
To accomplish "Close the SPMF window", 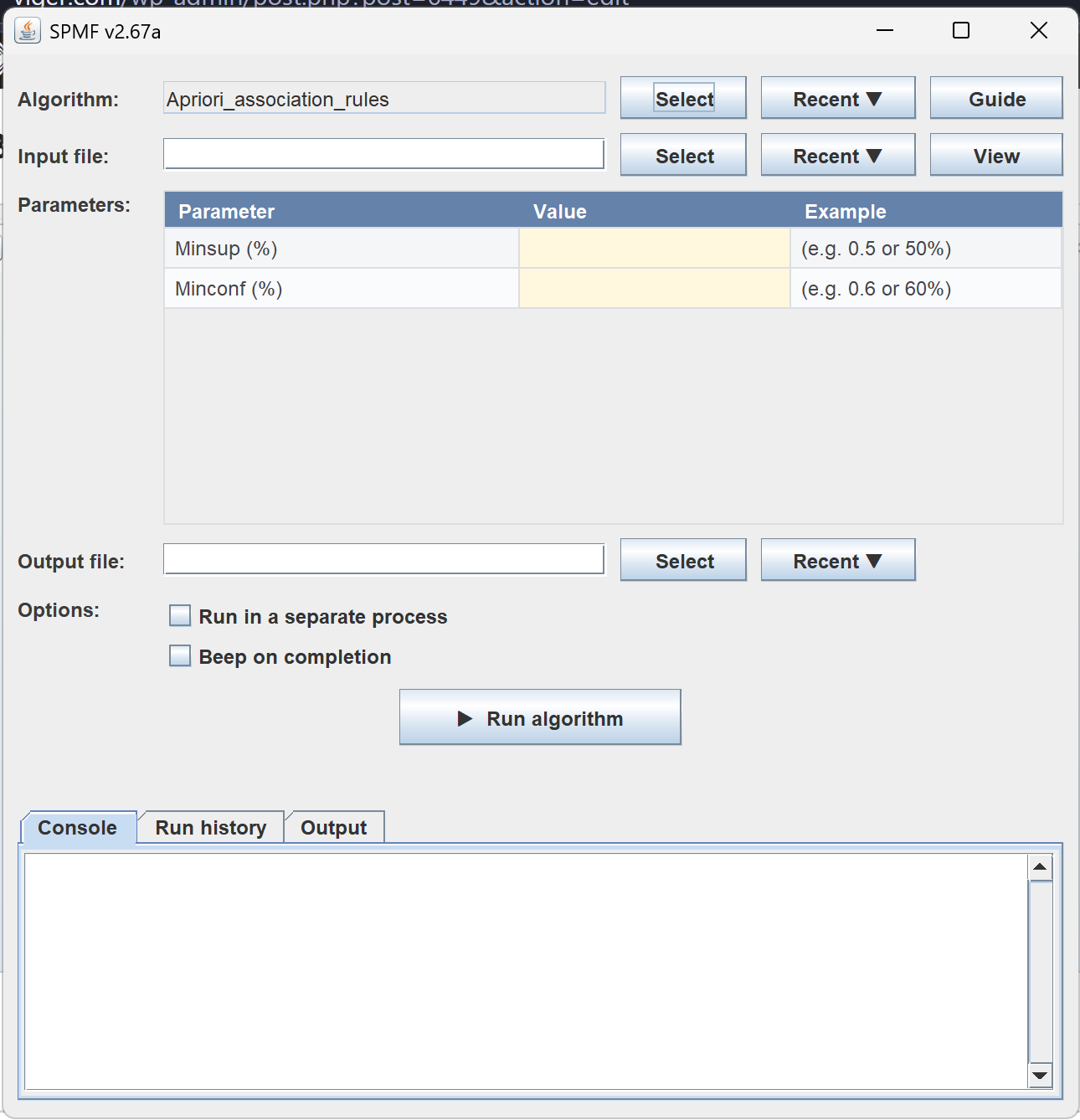I will 1038,31.
